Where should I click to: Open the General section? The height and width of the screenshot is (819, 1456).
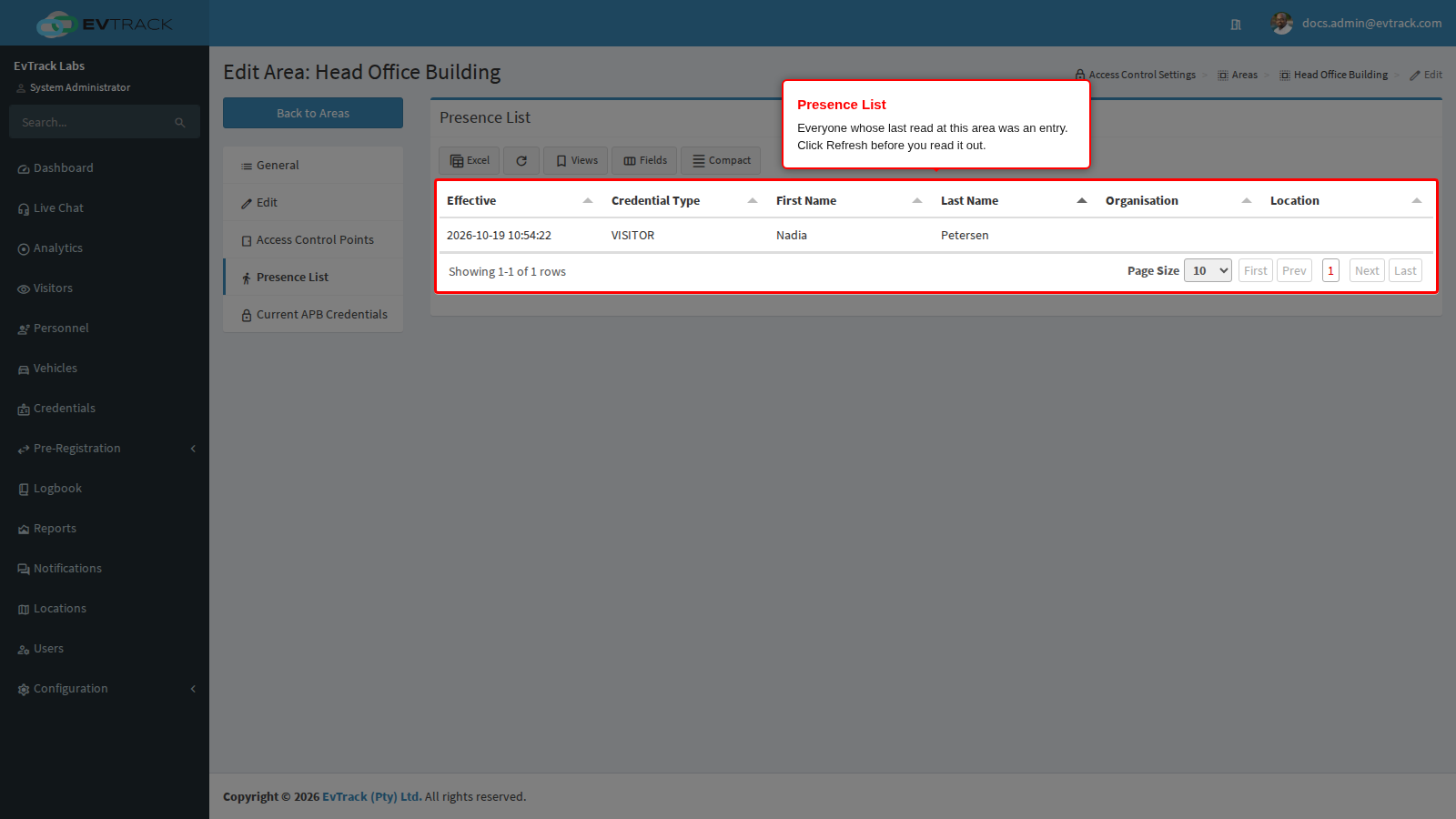click(313, 166)
